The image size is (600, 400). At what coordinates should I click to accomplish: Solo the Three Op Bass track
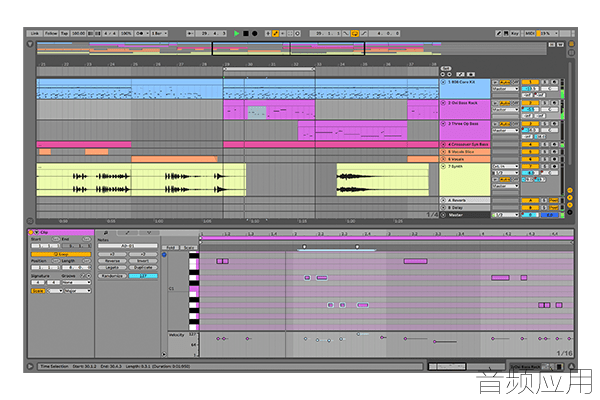point(544,124)
